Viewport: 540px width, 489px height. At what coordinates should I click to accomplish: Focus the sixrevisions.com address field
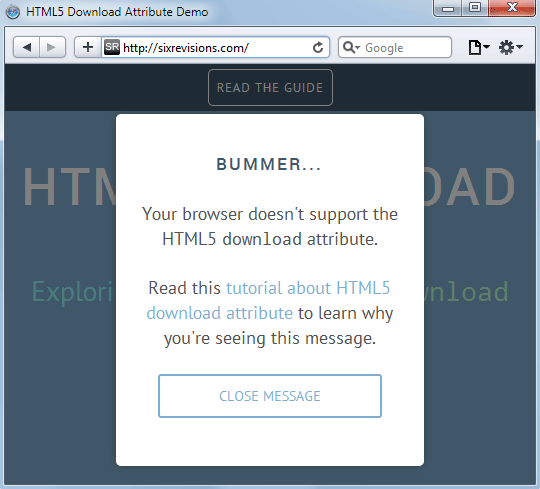pyautogui.click(x=215, y=47)
